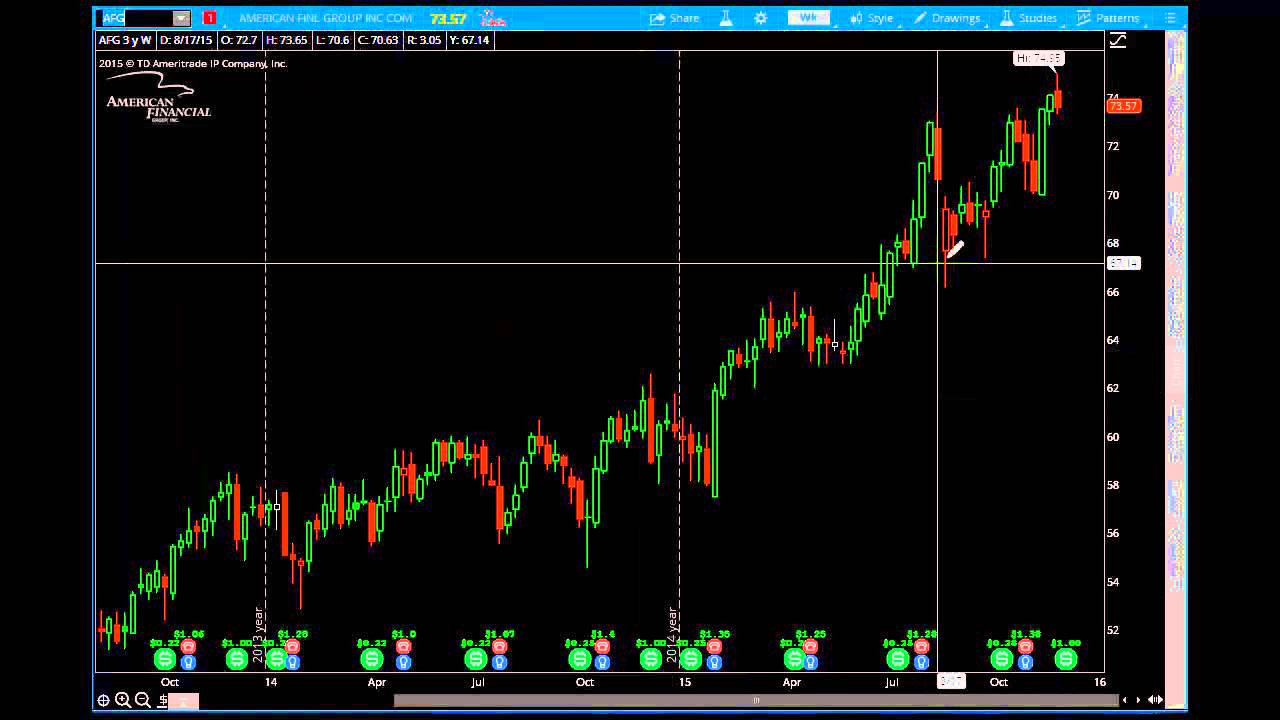Click the earnings icon labeled $1.38

(x=1025, y=647)
